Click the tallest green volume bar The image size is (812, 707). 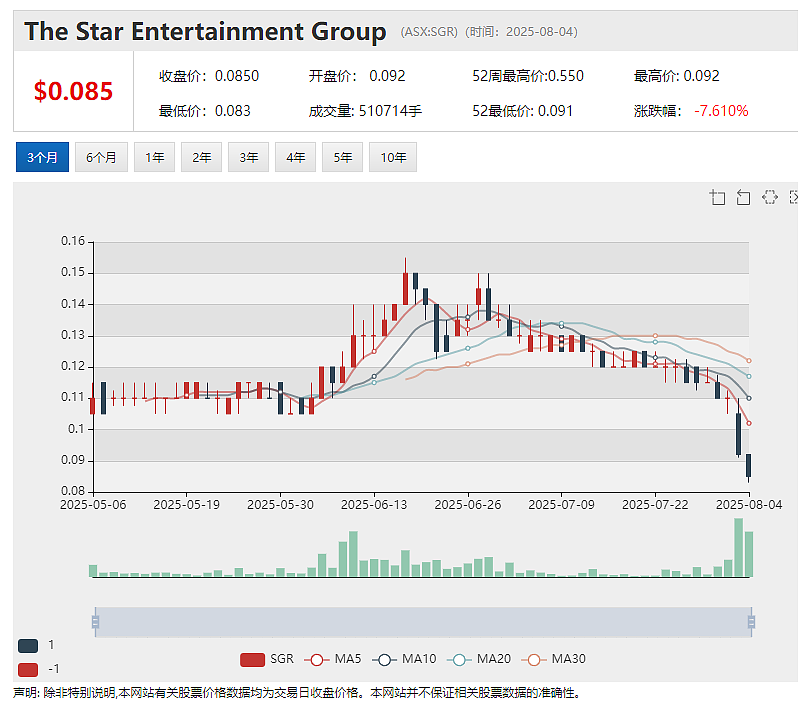click(738, 547)
